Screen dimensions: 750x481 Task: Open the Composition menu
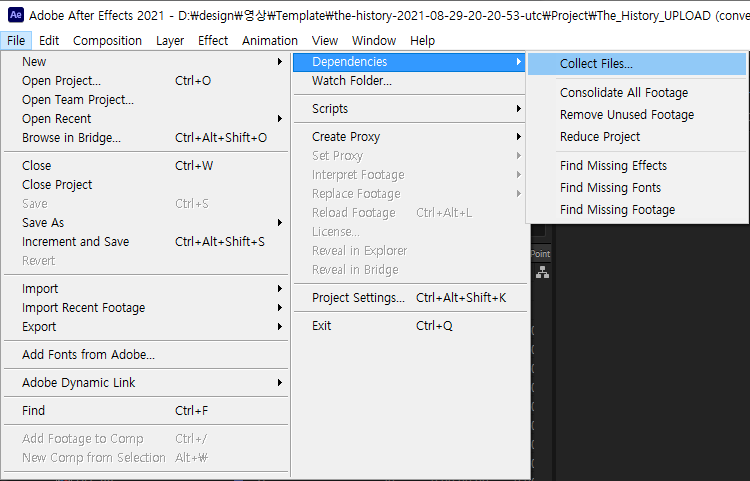click(x=107, y=41)
